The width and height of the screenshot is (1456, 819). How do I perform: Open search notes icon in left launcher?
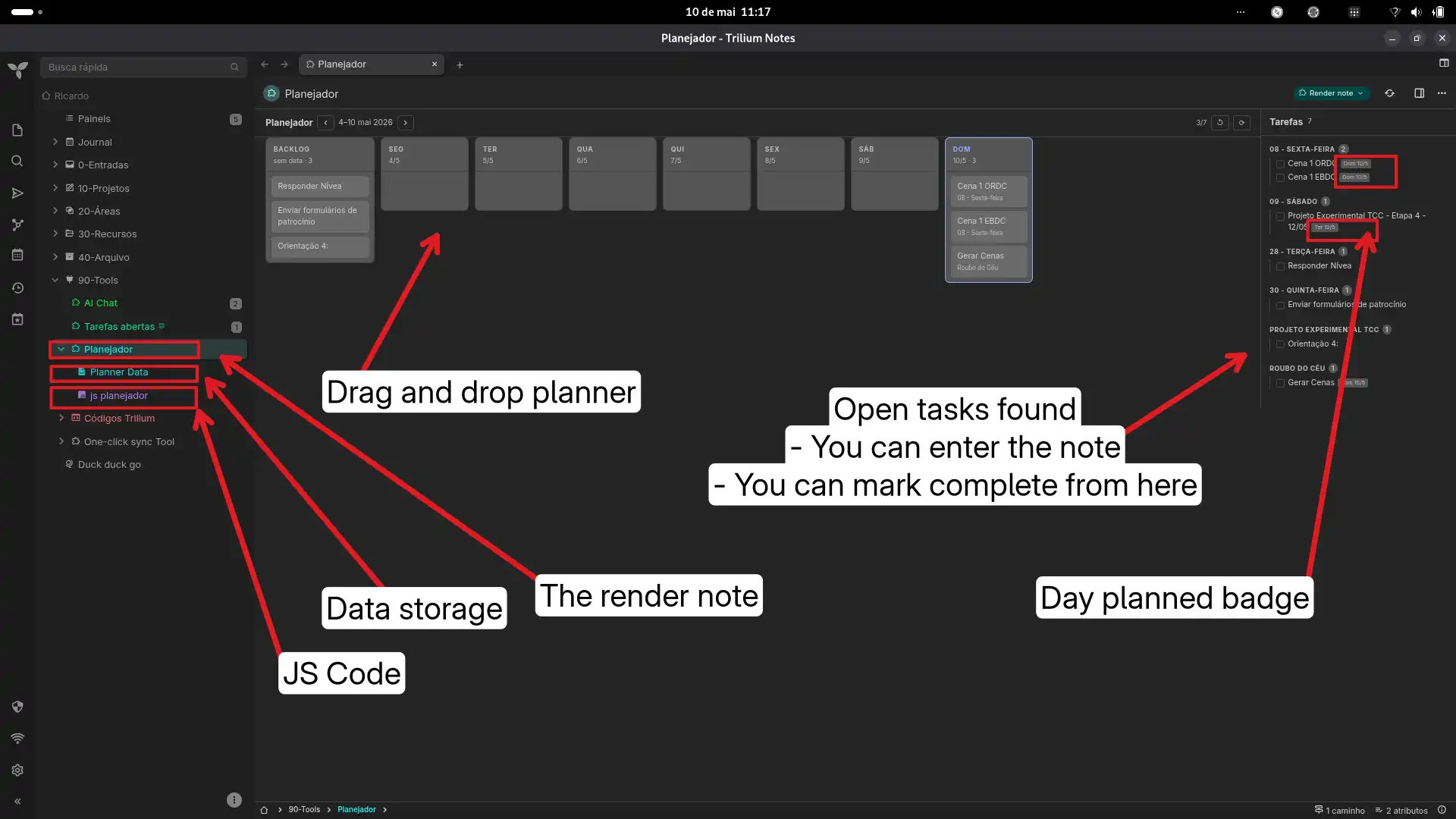click(x=17, y=162)
